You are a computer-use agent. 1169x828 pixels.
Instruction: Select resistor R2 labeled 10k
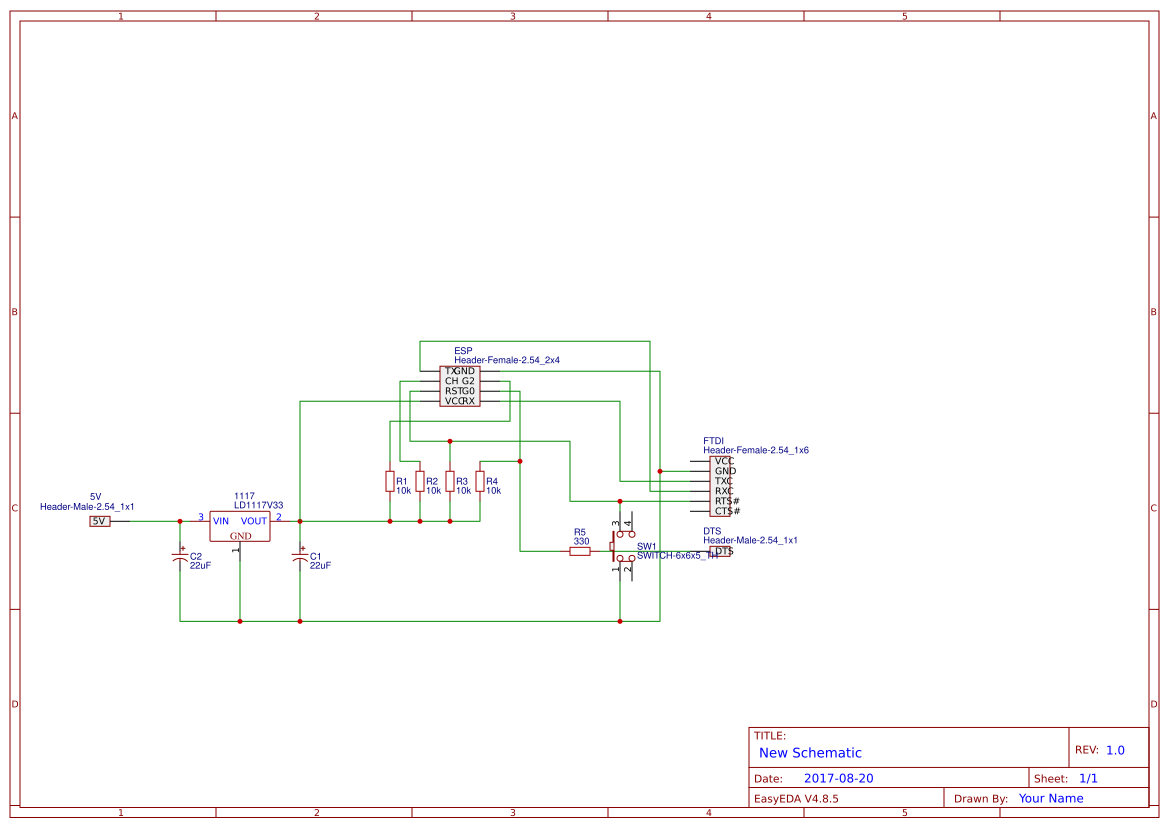click(x=421, y=483)
